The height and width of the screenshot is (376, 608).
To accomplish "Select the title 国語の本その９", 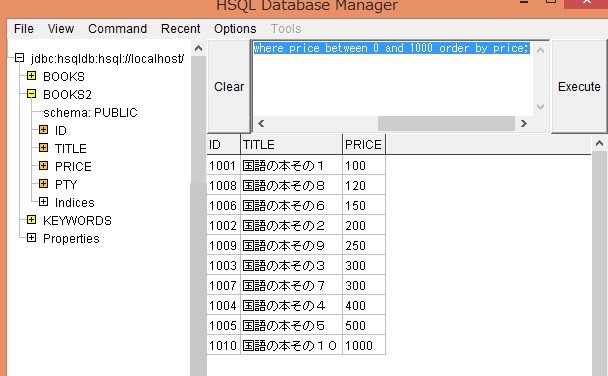I will coord(292,246).
